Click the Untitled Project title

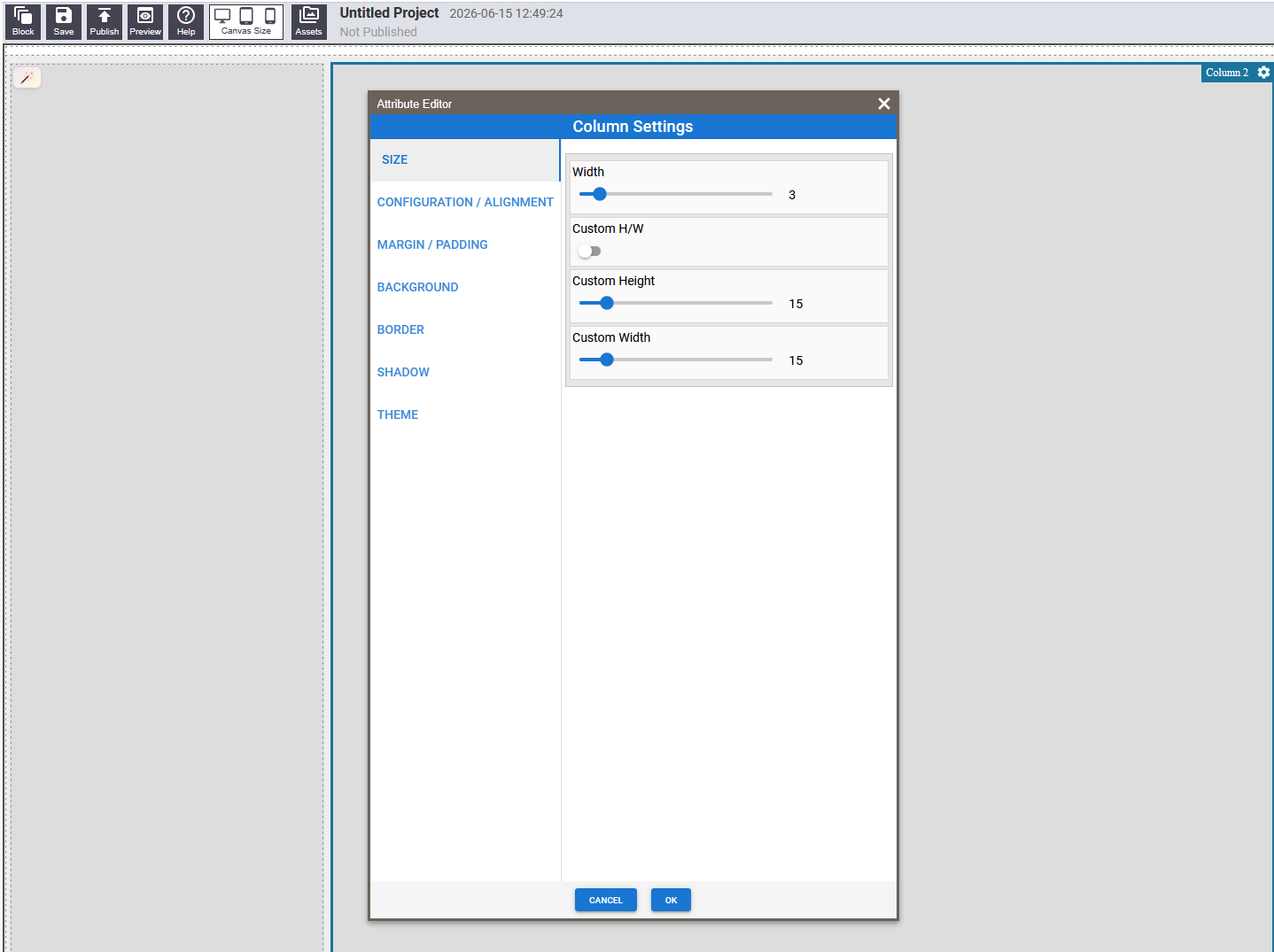click(389, 13)
